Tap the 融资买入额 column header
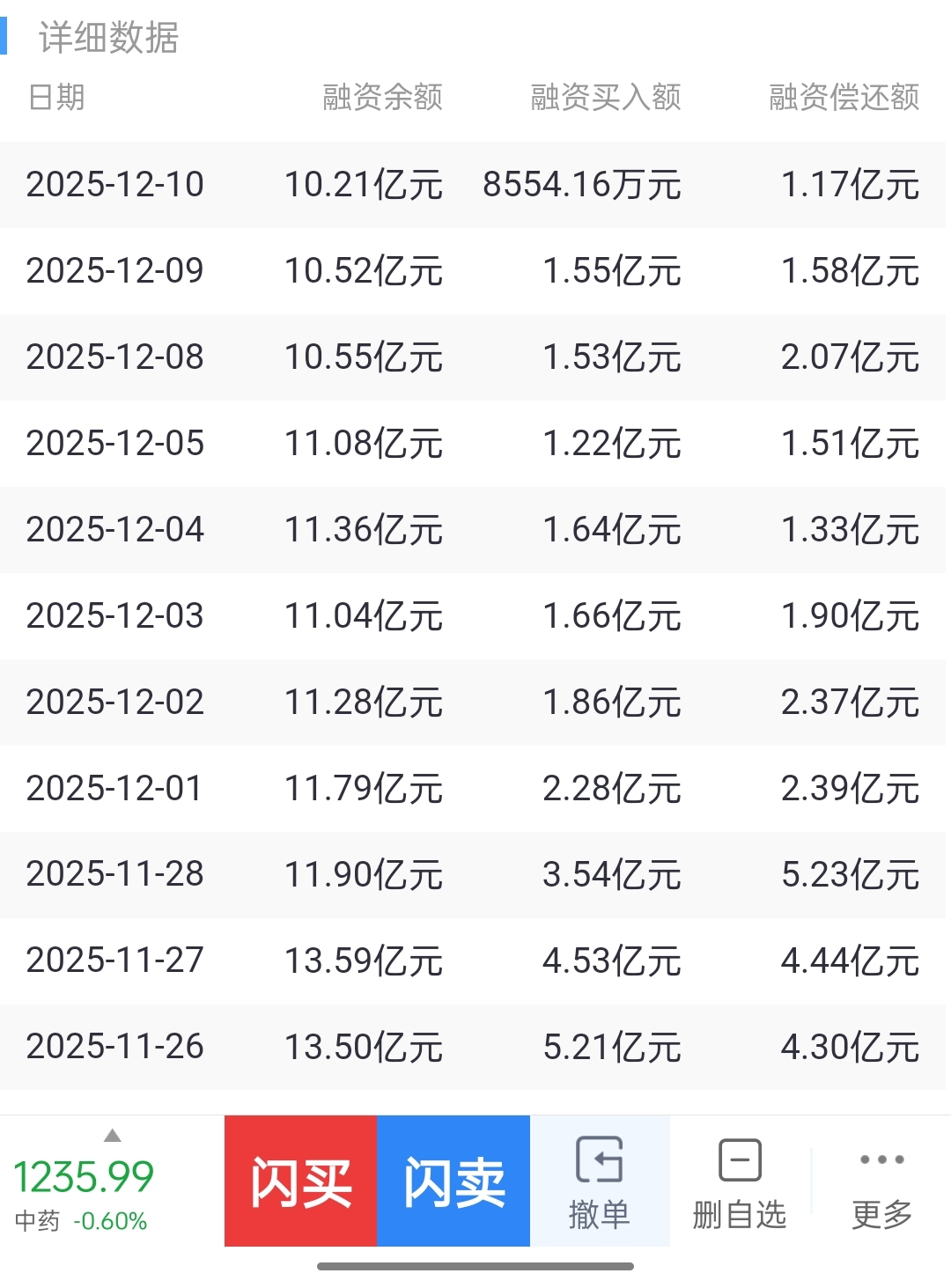 point(605,97)
